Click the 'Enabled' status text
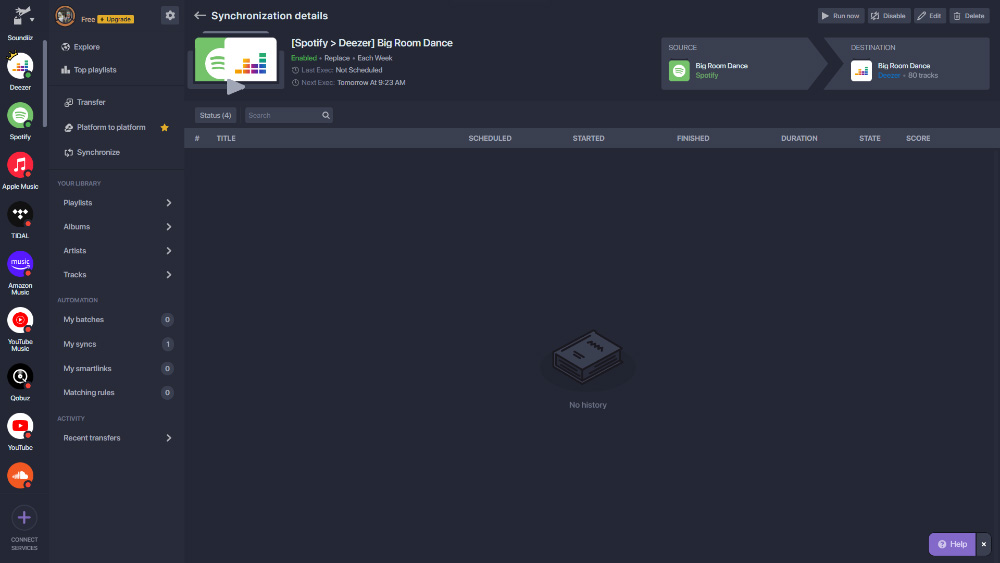Image resolution: width=1000 pixels, height=563 pixels. 304,58
